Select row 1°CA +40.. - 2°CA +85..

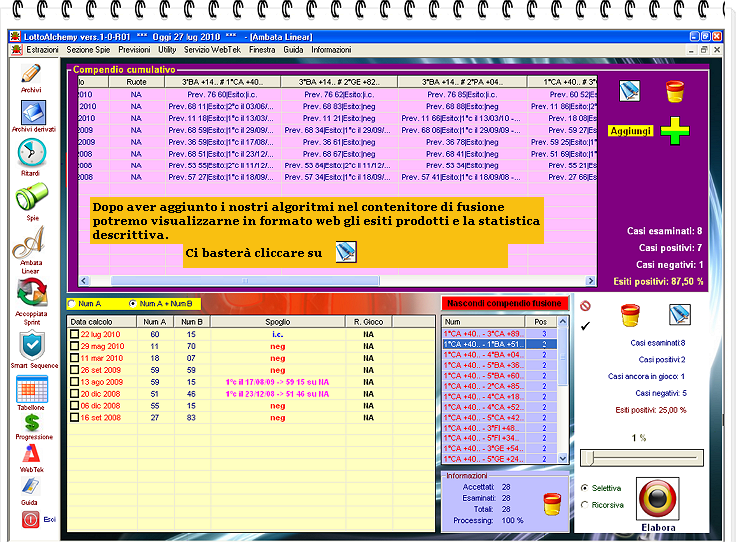click(499, 386)
